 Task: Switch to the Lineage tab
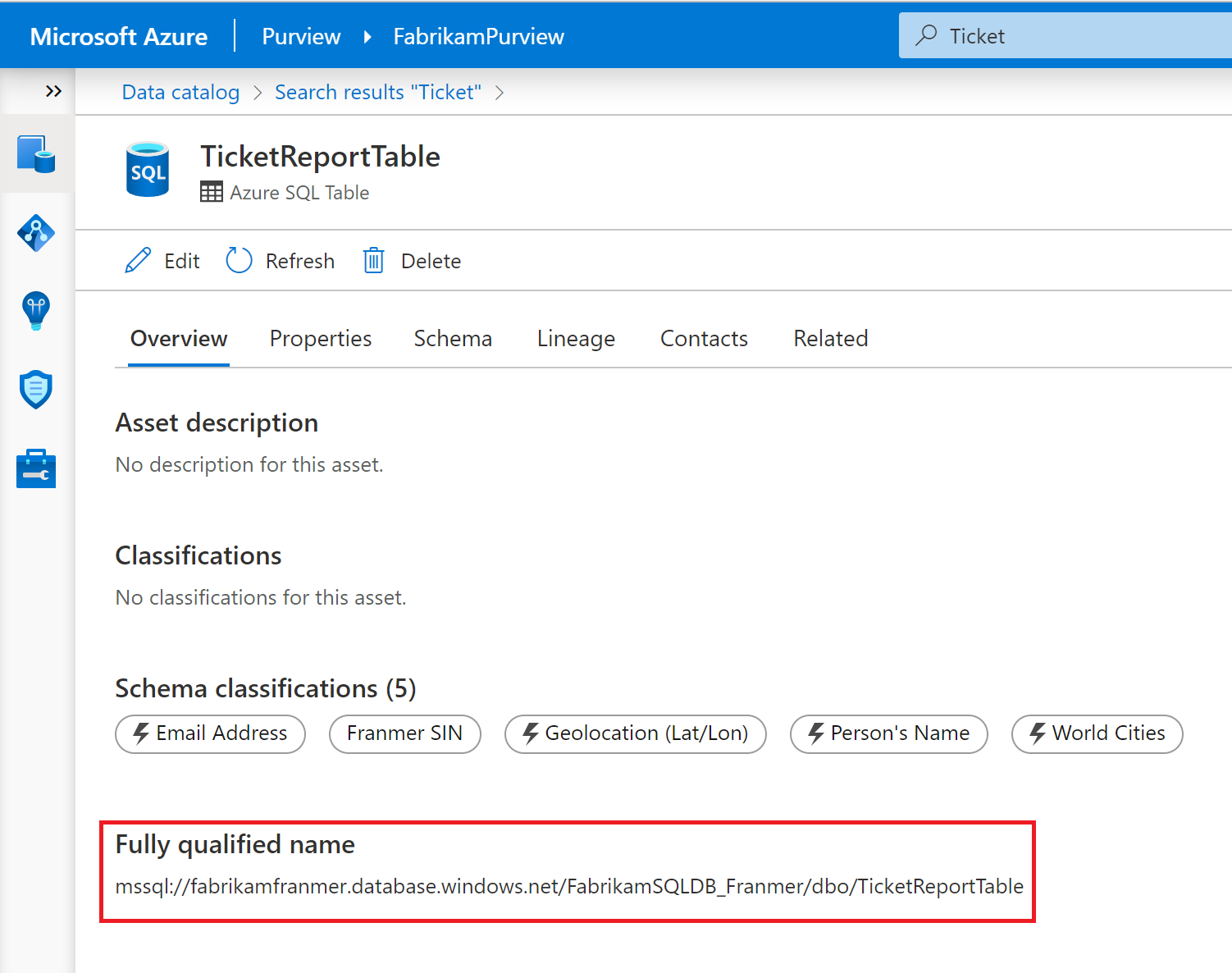coord(576,338)
